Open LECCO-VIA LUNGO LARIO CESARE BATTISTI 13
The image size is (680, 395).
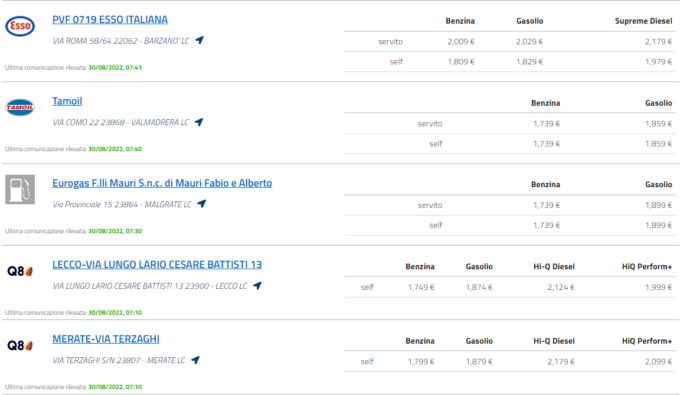click(157, 264)
